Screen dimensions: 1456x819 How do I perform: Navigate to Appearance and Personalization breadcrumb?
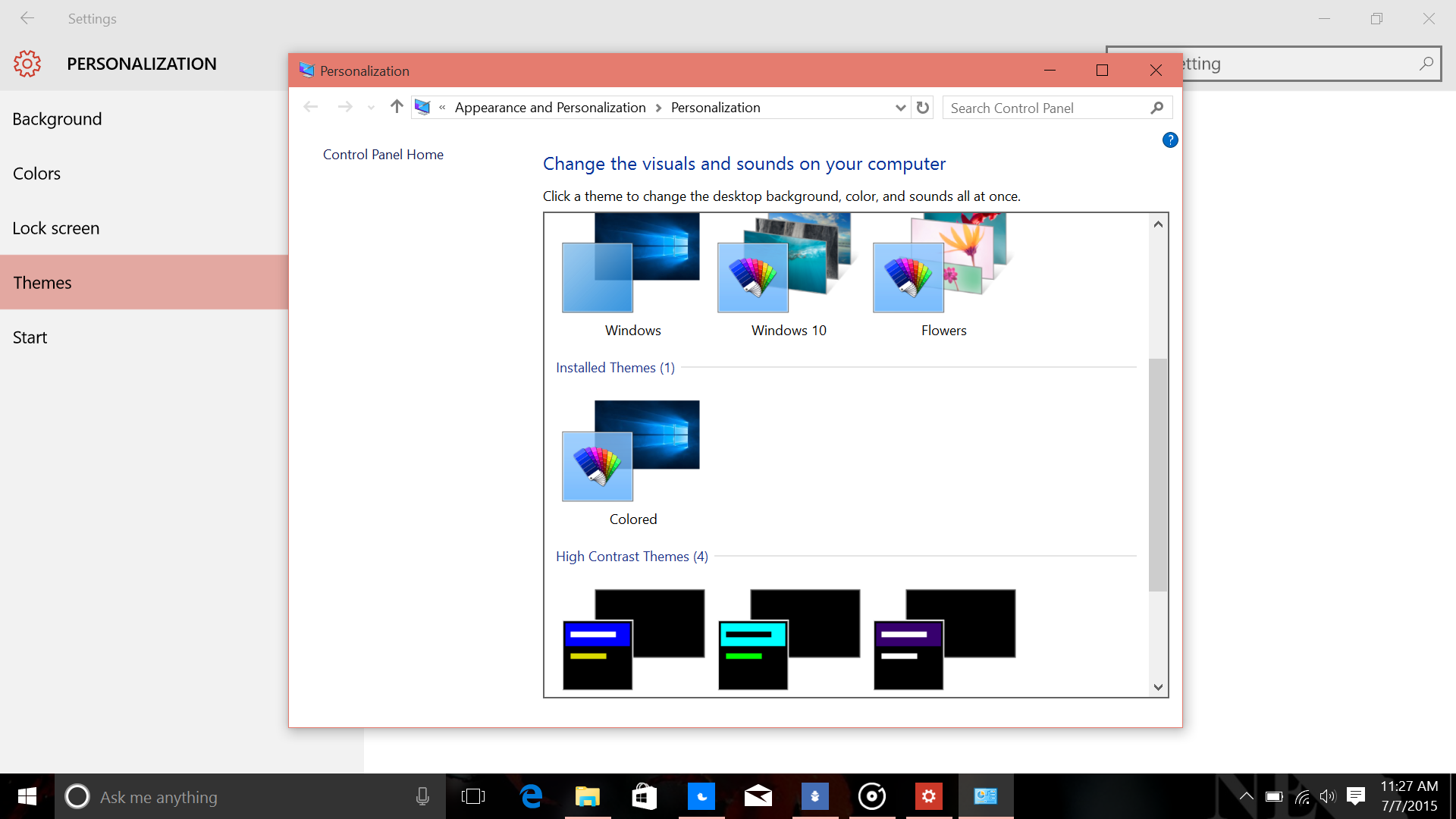point(550,108)
